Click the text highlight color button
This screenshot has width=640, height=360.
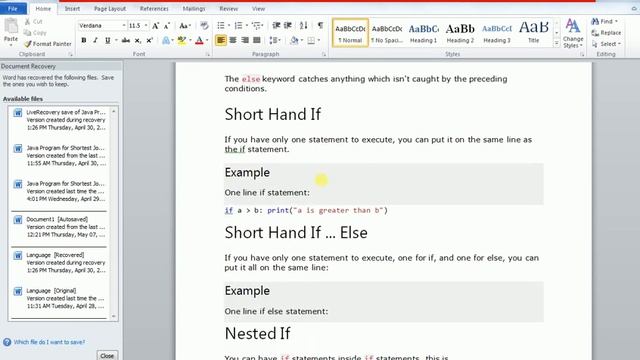(182, 40)
